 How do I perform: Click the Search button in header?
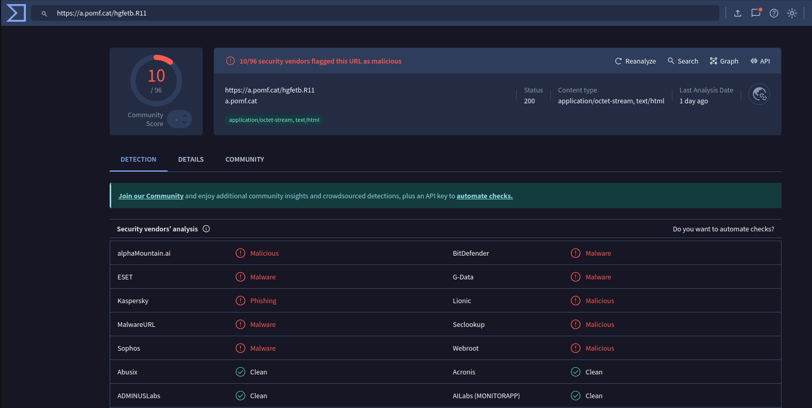pos(683,61)
